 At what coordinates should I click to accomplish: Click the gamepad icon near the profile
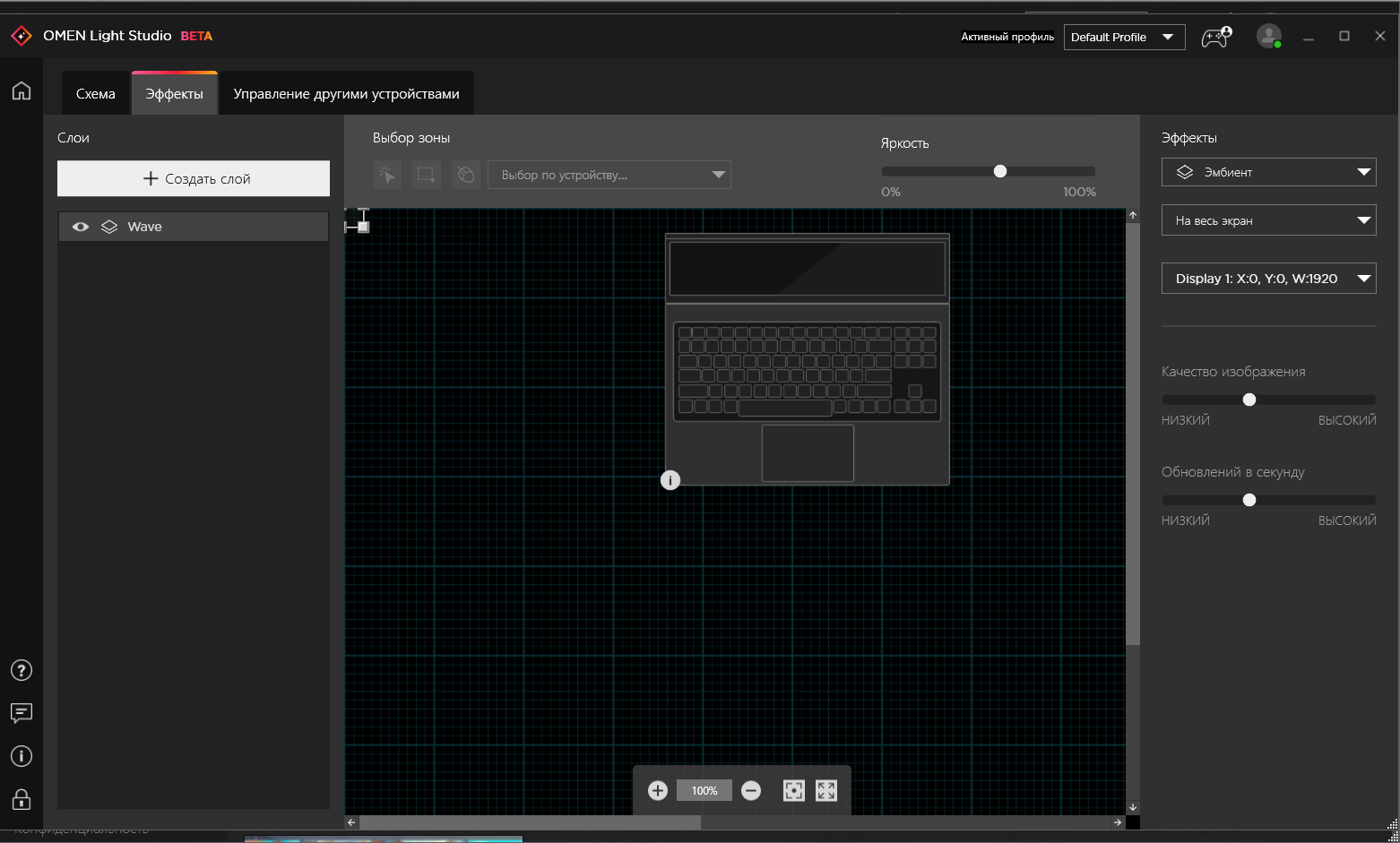[x=1215, y=37]
